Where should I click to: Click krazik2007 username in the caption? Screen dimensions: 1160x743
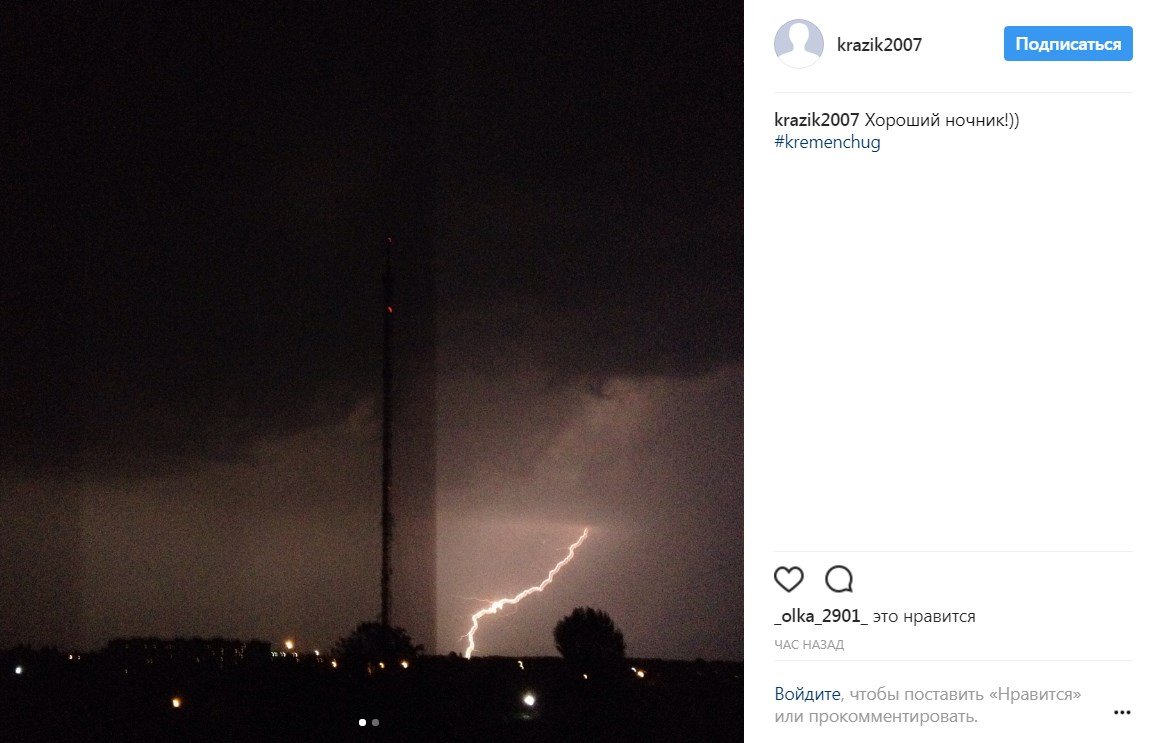click(x=816, y=120)
